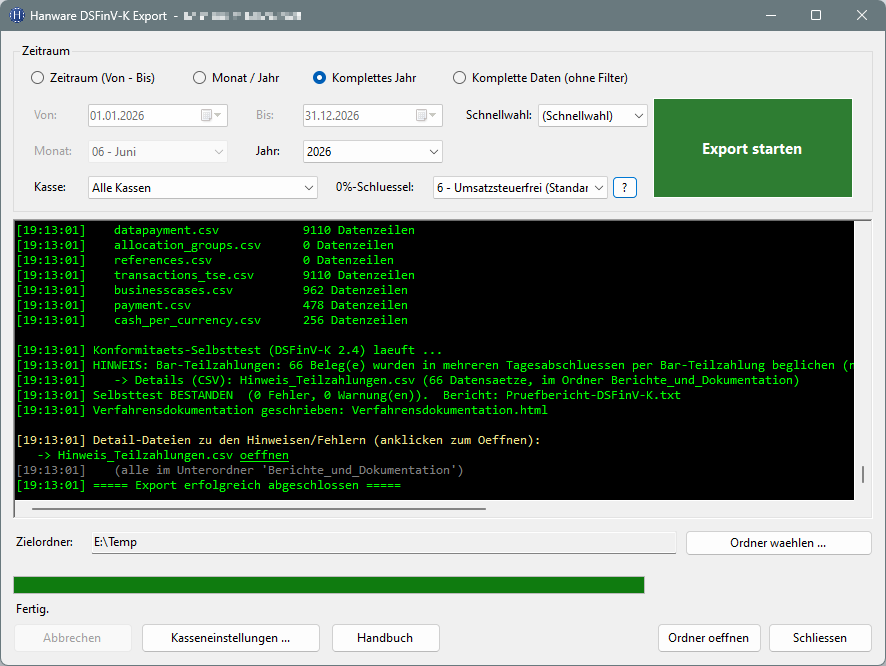This screenshot has width=886, height=666.
Task: Open the Jahr dropdown showing 2026
Action: click(372, 151)
